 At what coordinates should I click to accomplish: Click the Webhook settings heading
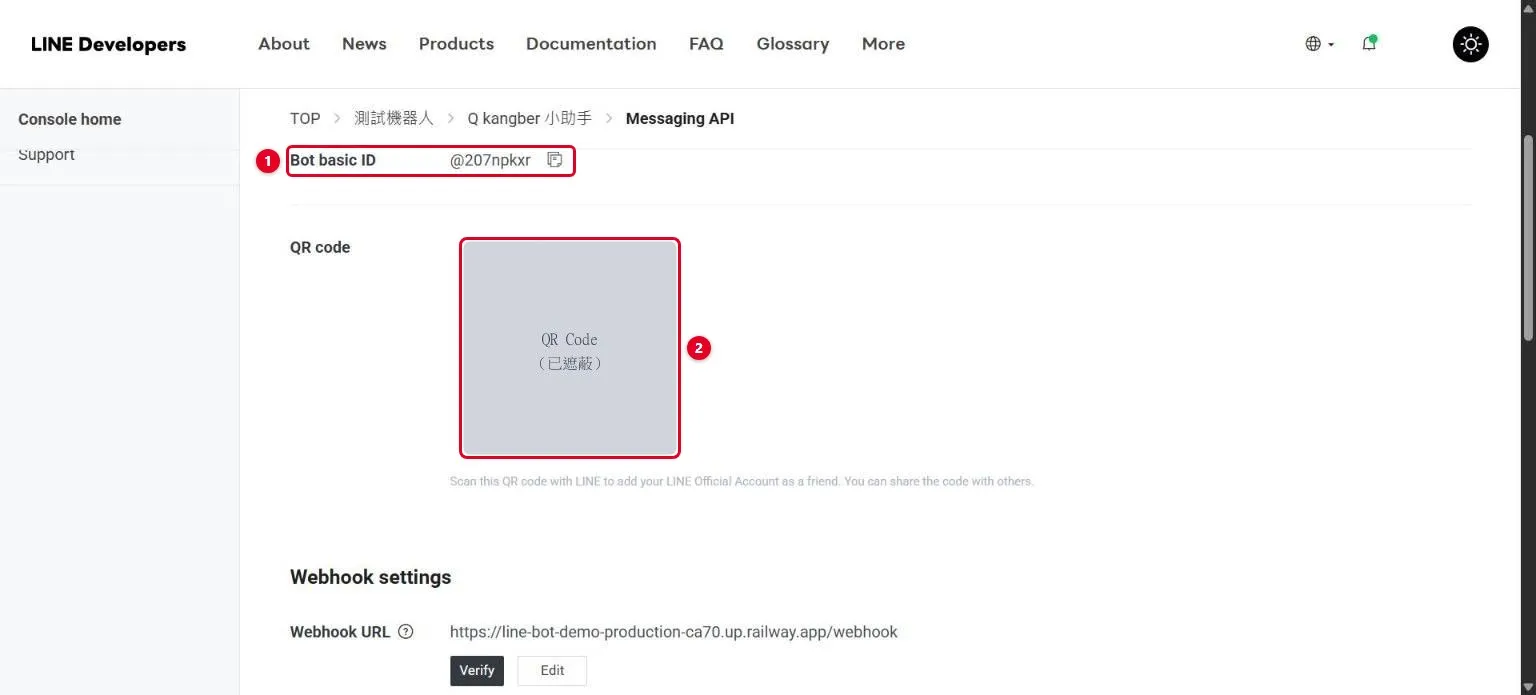[370, 577]
